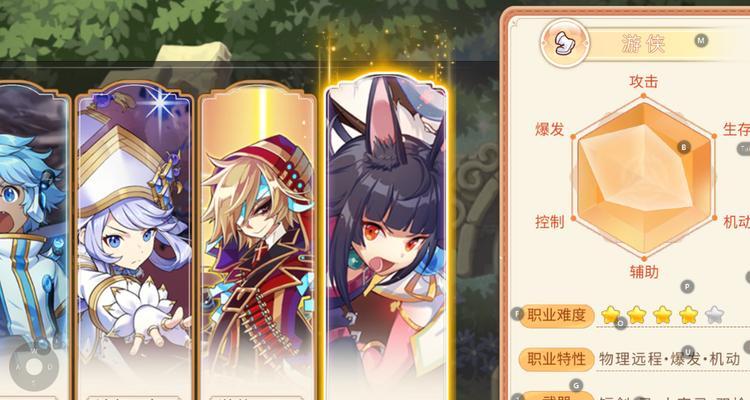This screenshot has height=400, width=750.
Task: Click the grey fifth difficulty star
Action: (714, 315)
